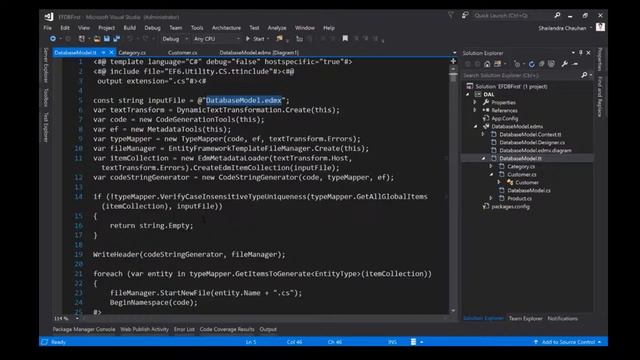This screenshot has width=640, height=360.
Task: Click the bookmark toolbar icon
Action: point(345,38)
